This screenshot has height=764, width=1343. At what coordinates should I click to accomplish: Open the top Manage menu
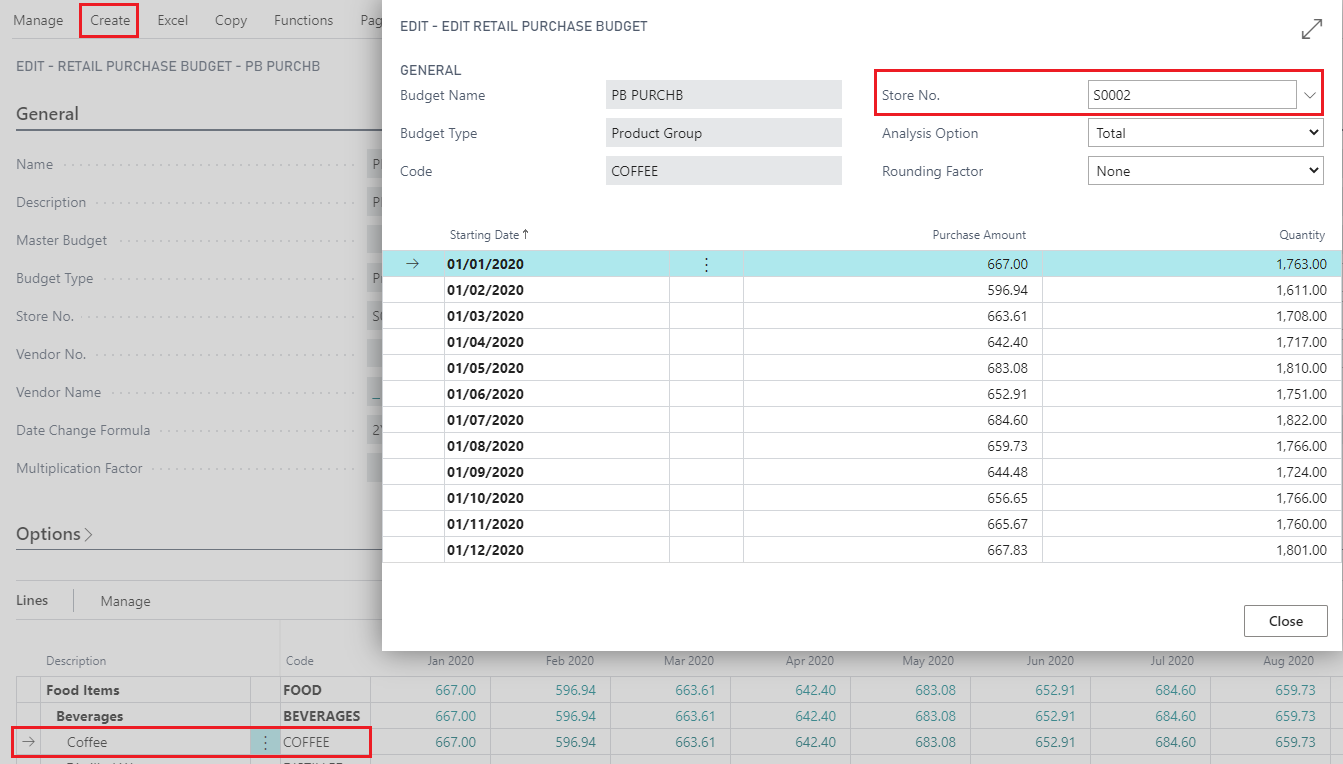(38, 20)
